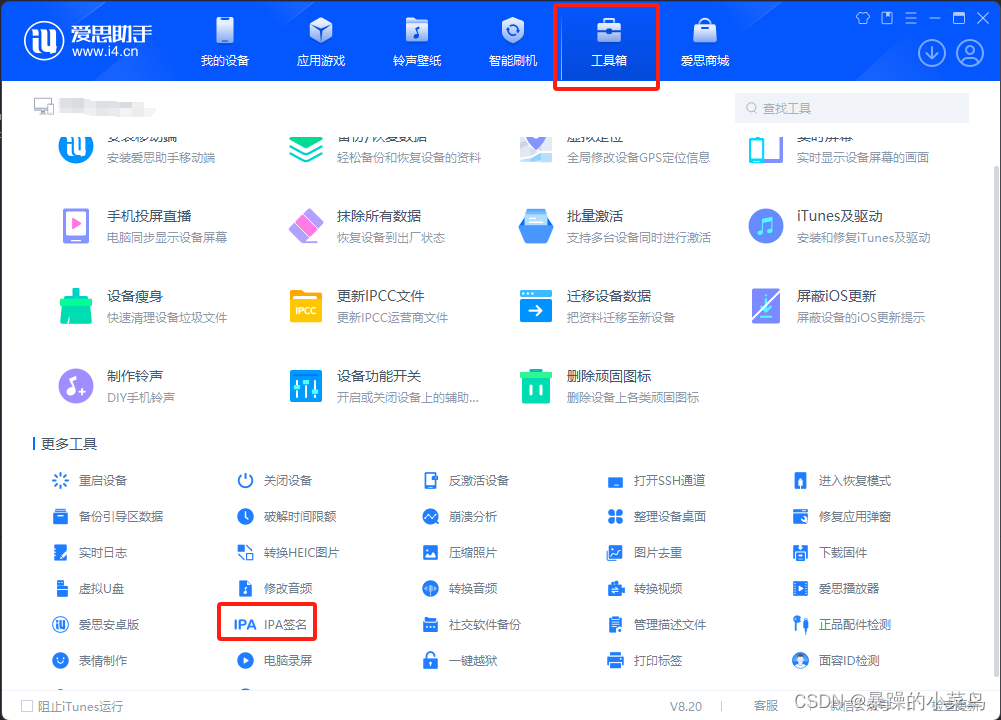
Task: Open 删除顽固图标 trash tool
Action: 610,386
